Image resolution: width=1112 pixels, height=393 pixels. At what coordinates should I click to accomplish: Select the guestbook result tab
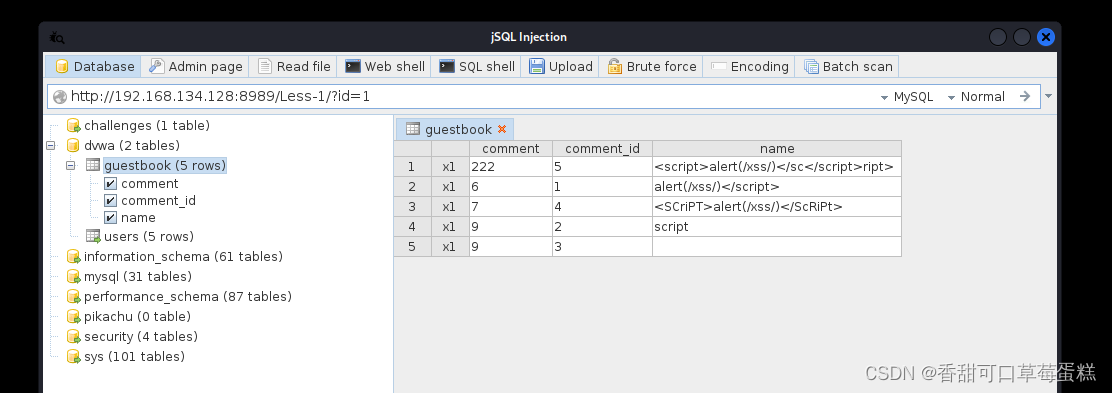coord(454,129)
